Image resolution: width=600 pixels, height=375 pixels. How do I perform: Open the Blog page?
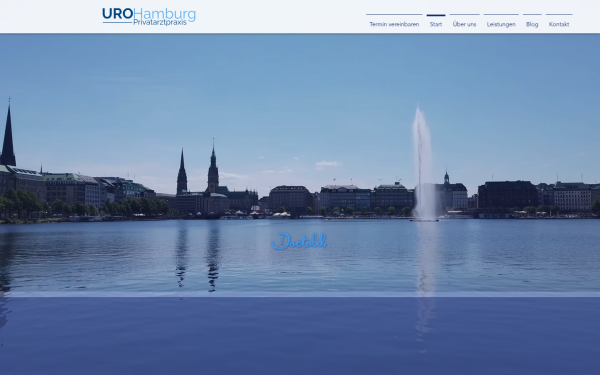532,24
